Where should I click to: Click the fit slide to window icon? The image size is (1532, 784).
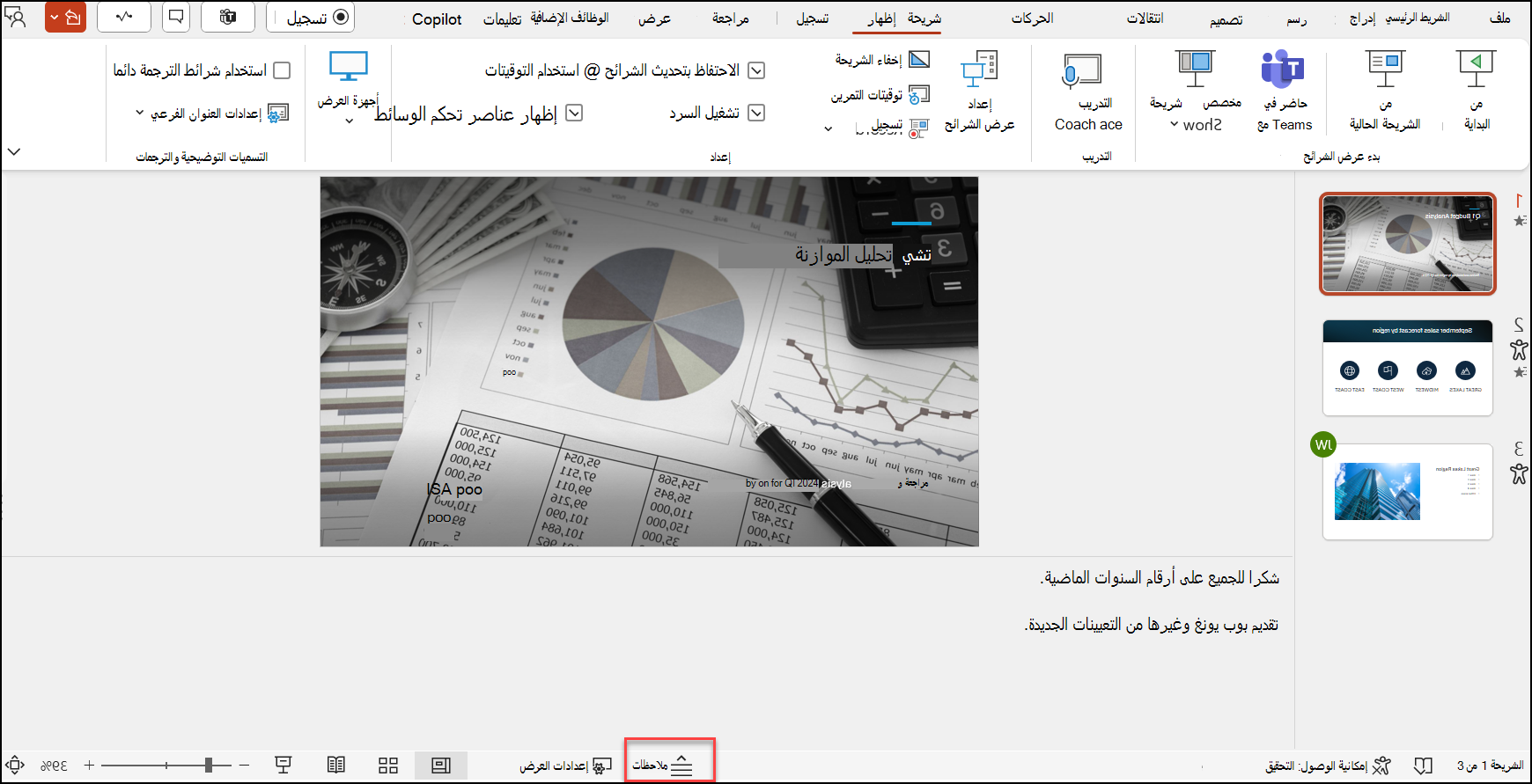tap(15, 766)
